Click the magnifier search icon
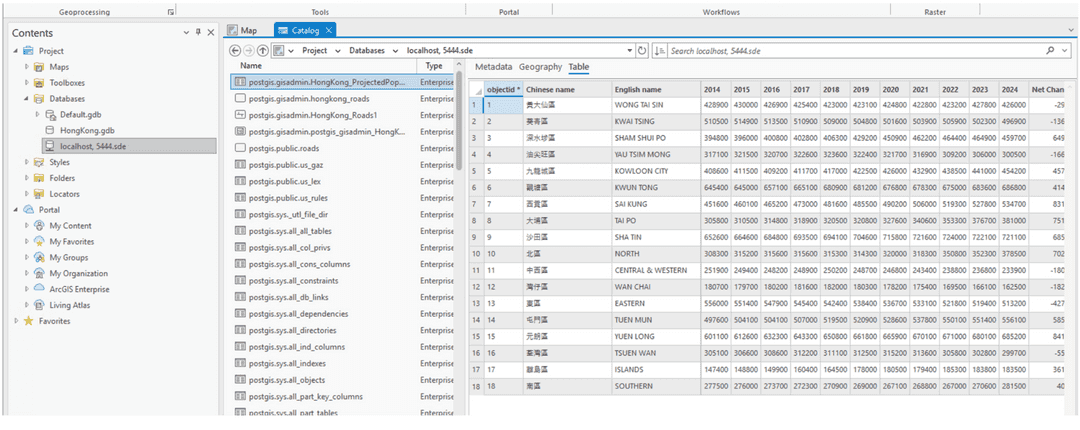 tap(1051, 50)
